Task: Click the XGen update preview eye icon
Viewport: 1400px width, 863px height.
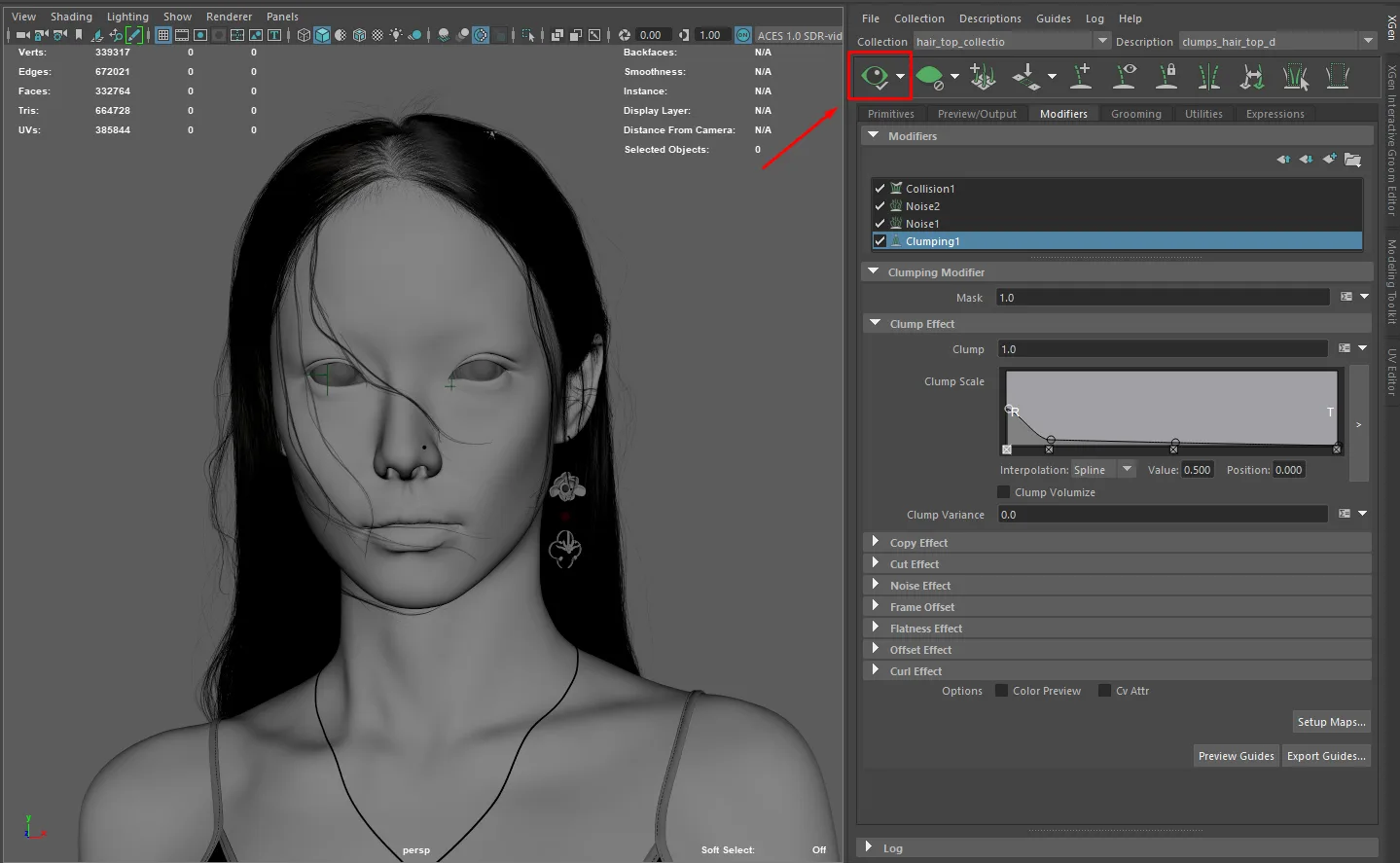Action: click(x=876, y=77)
